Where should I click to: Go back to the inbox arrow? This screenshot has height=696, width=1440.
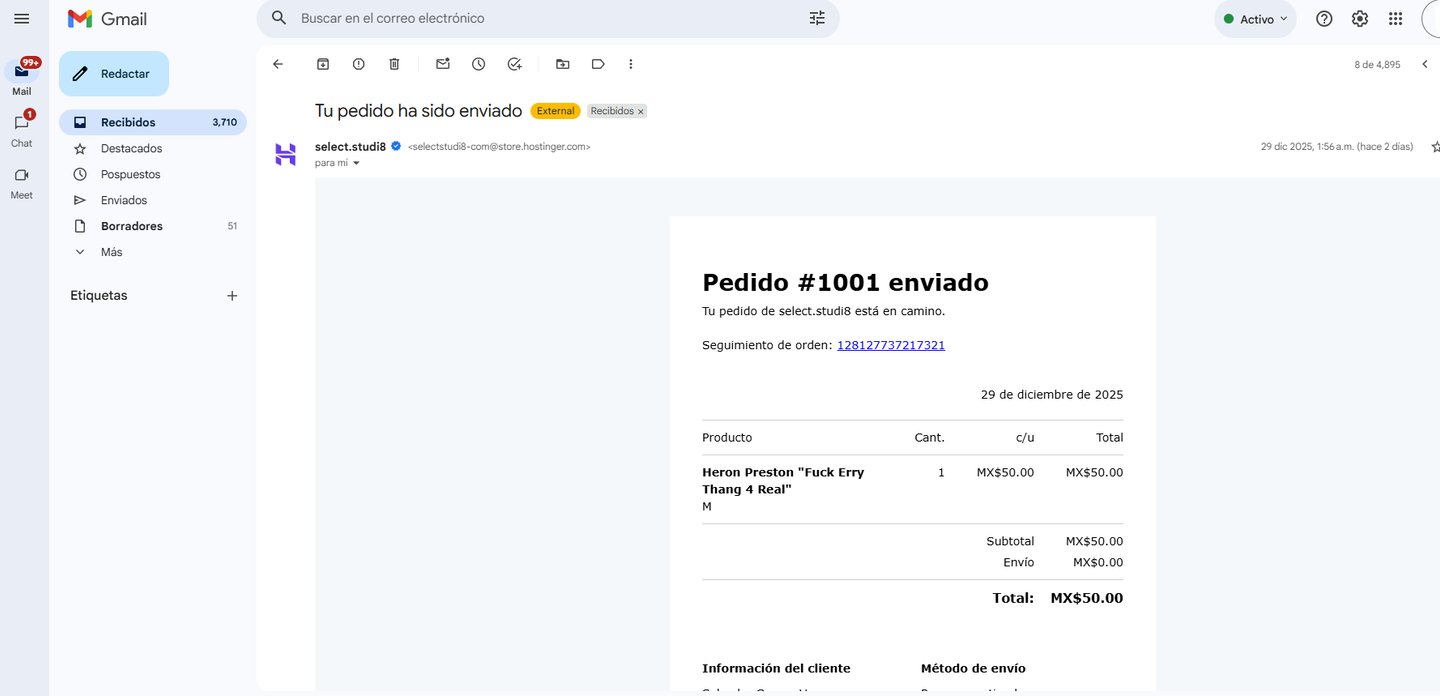pyautogui.click(x=278, y=64)
